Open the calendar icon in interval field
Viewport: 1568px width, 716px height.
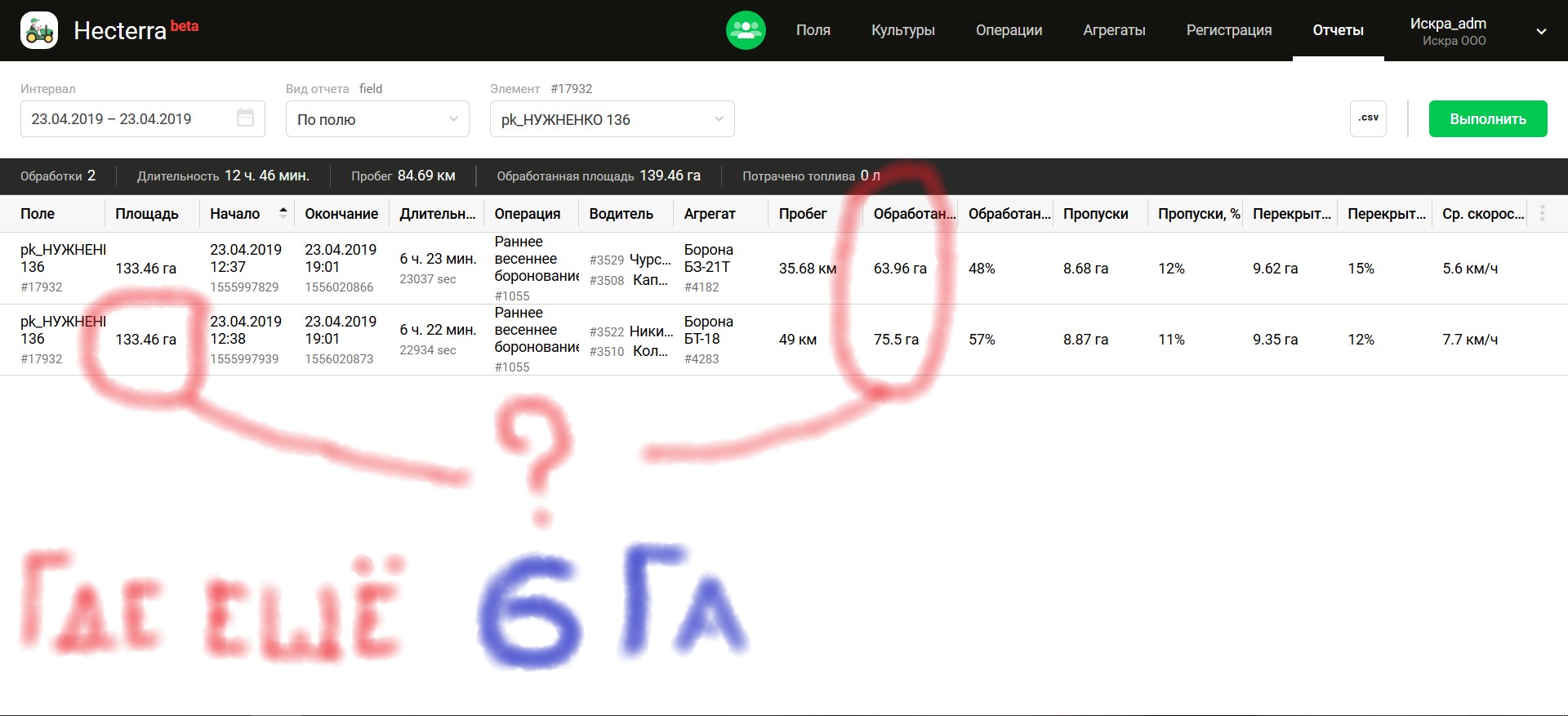click(x=245, y=118)
